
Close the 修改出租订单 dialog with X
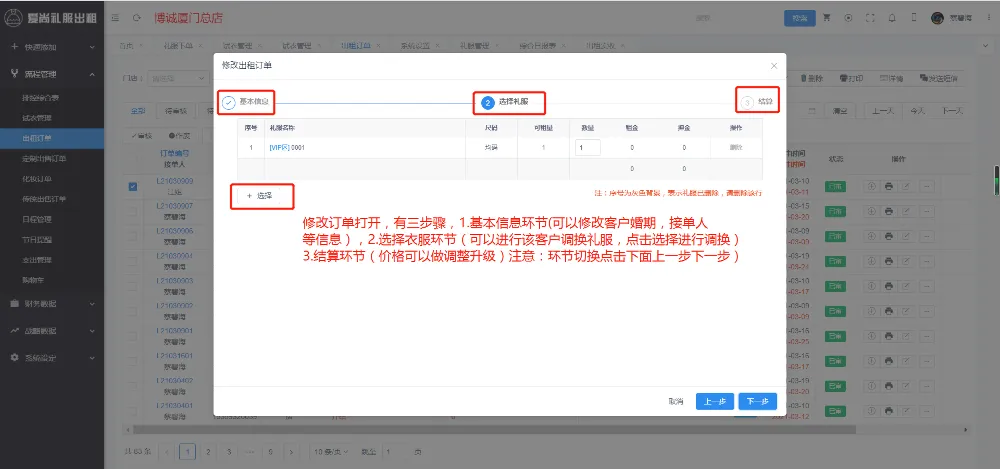(x=773, y=65)
